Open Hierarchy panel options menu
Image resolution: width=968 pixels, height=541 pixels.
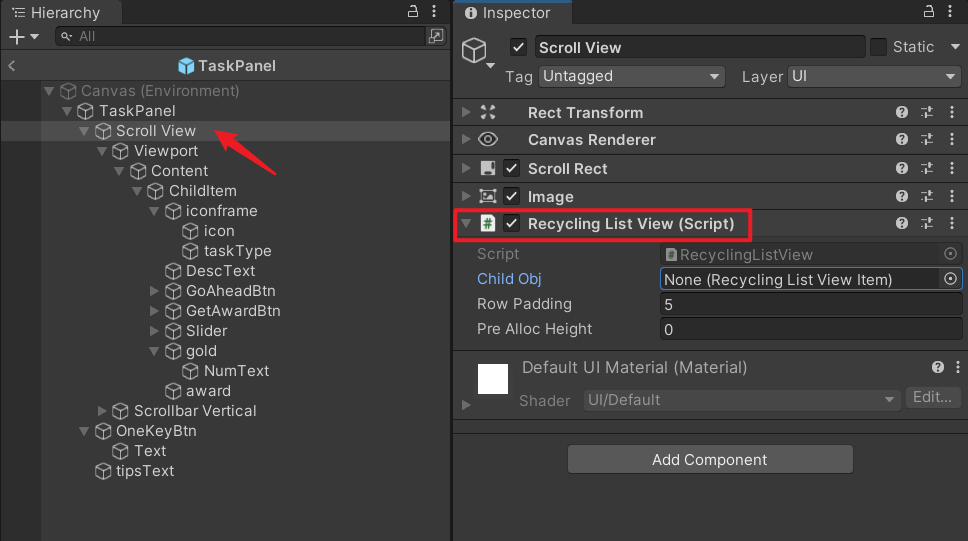click(434, 11)
